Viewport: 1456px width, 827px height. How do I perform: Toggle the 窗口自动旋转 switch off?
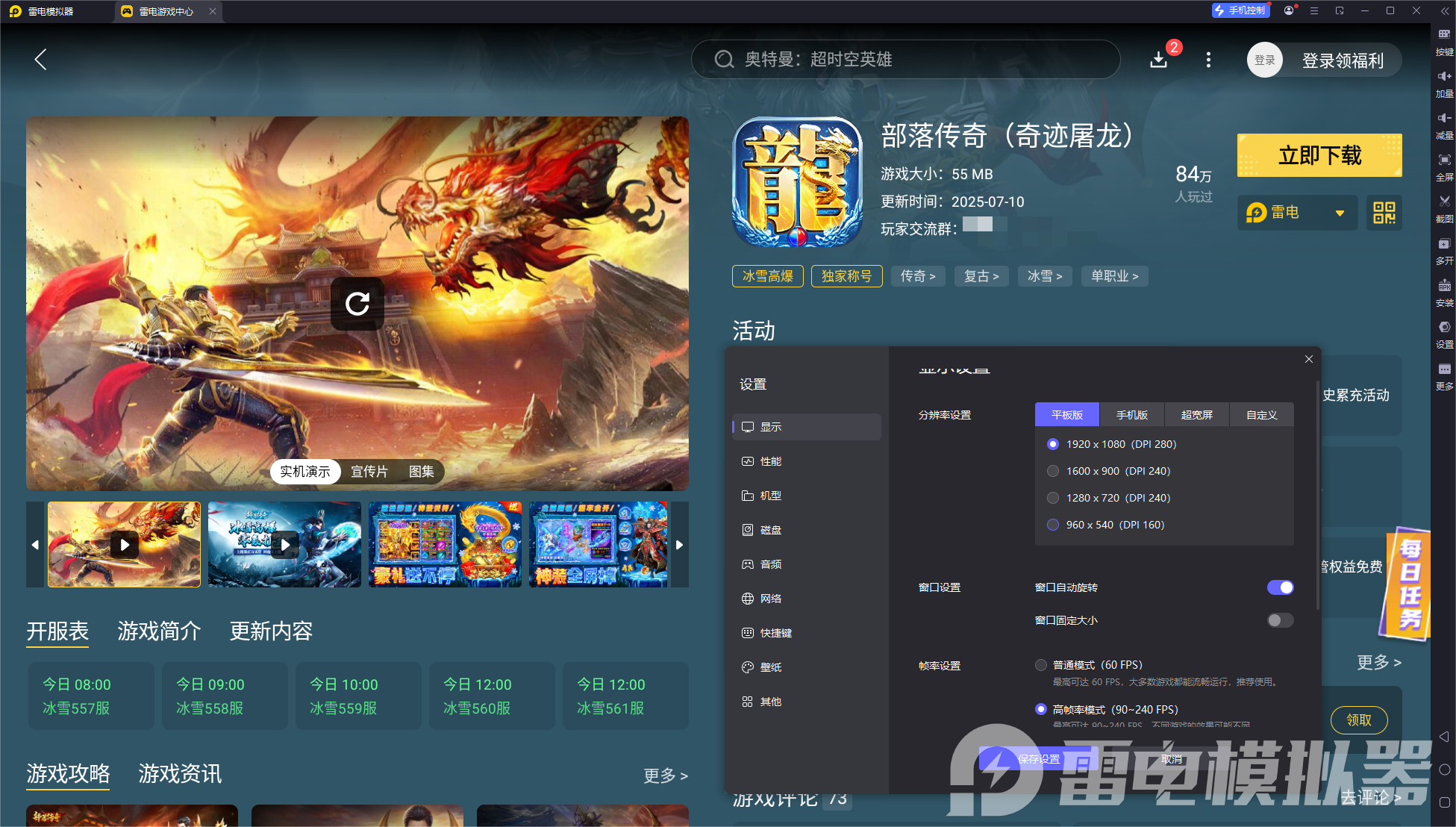[1280, 587]
